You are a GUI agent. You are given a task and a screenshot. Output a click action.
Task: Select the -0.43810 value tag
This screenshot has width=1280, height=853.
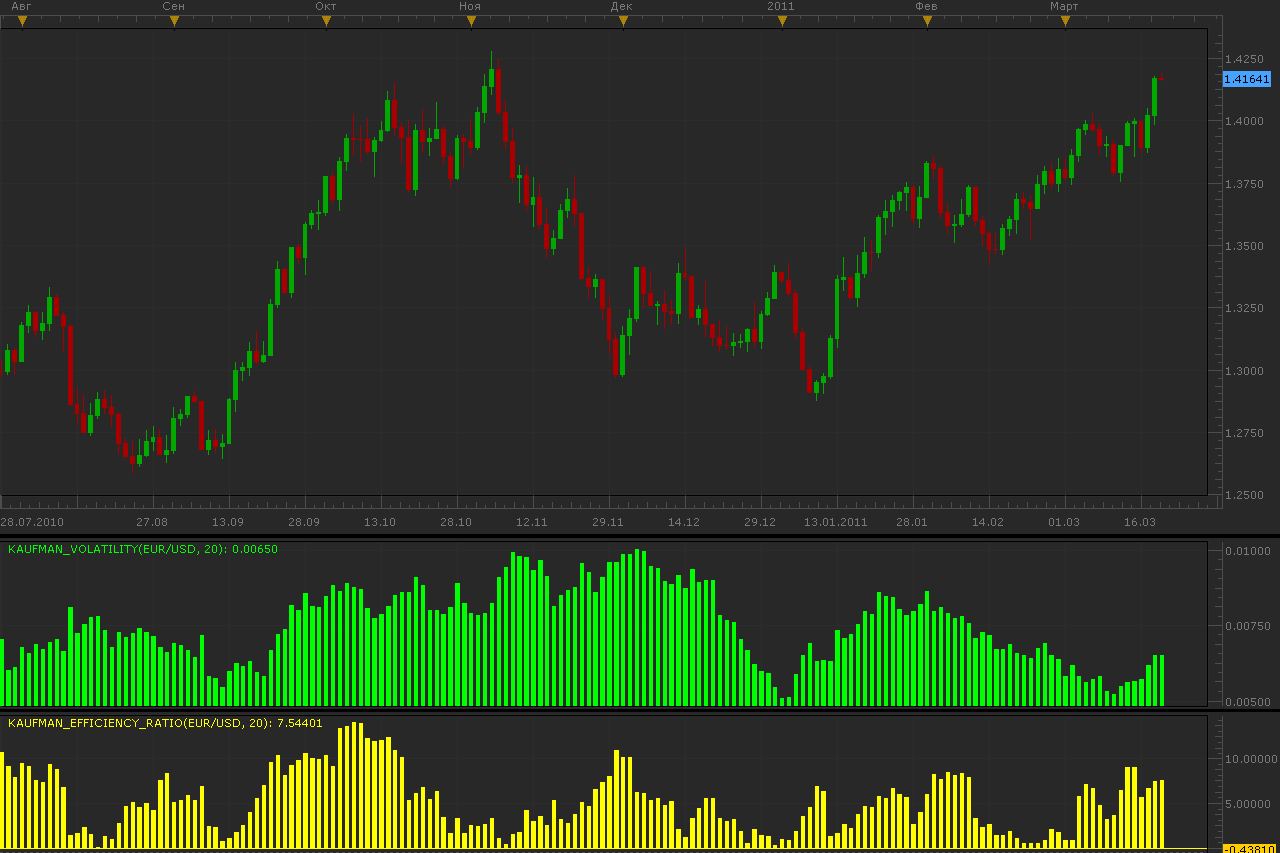tap(1247, 849)
